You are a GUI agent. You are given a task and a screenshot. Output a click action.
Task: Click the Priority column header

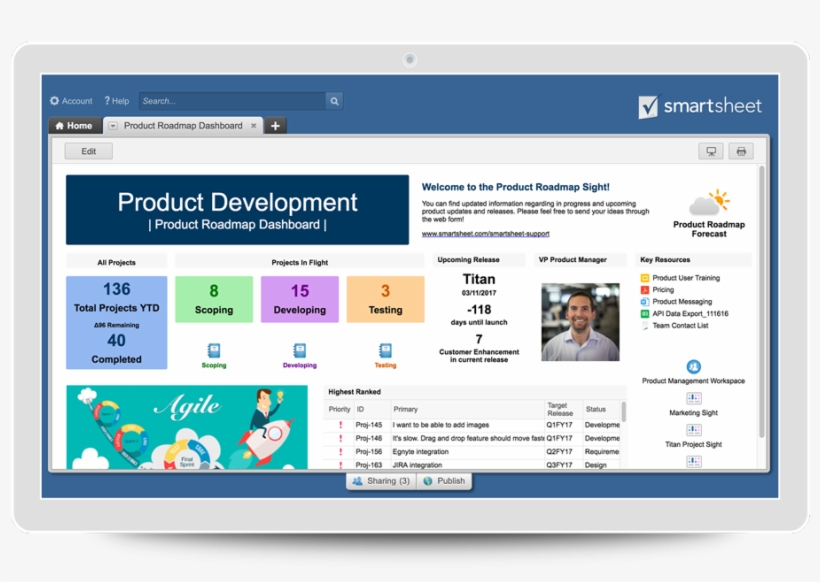(x=339, y=409)
